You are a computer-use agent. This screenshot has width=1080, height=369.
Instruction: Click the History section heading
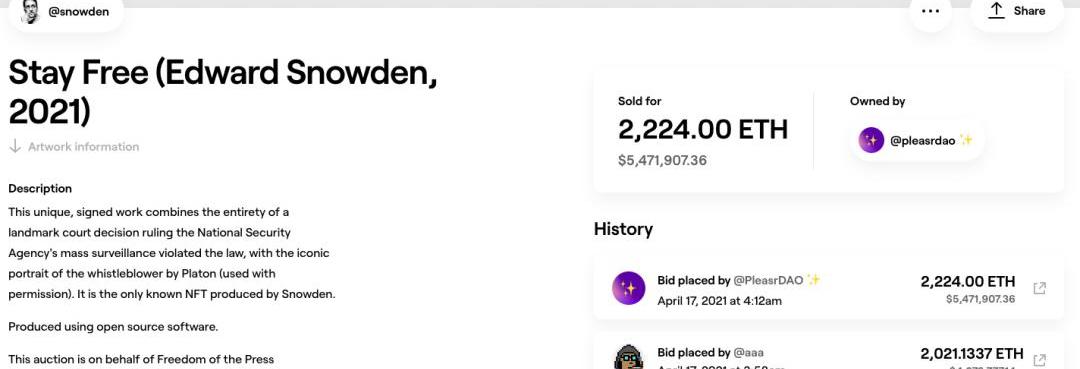tap(623, 229)
